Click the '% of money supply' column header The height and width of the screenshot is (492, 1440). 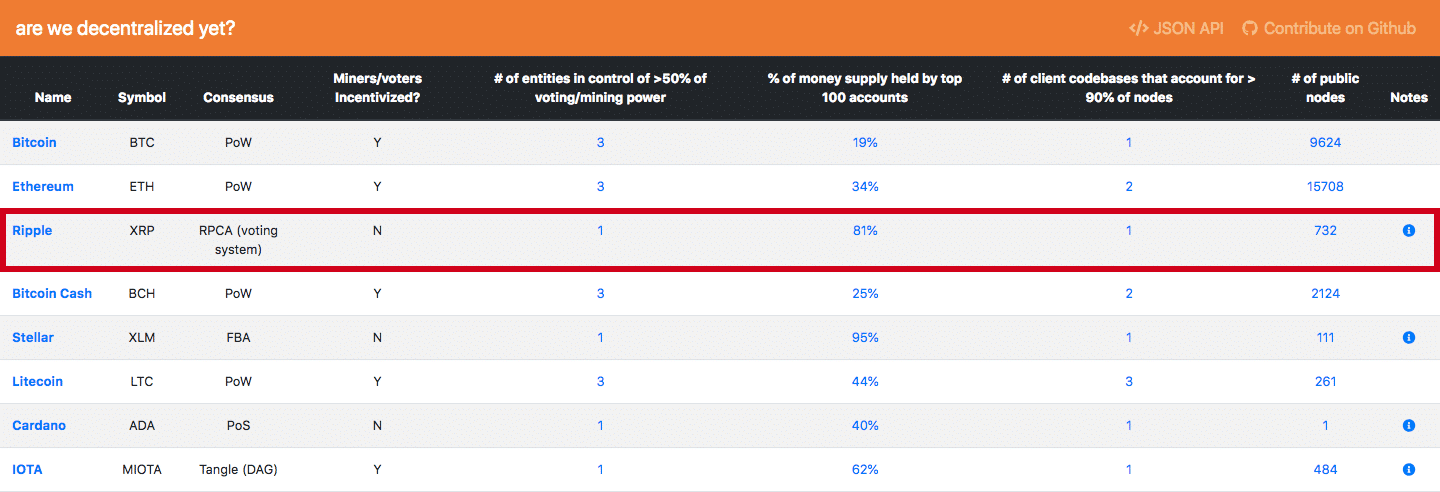865,88
